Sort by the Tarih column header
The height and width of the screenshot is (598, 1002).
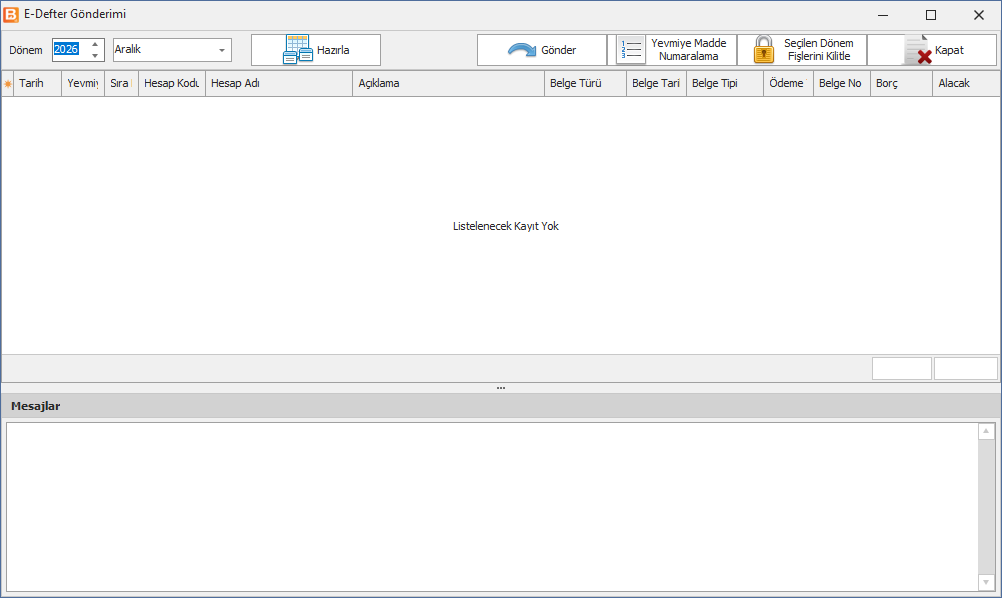(x=38, y=84)
